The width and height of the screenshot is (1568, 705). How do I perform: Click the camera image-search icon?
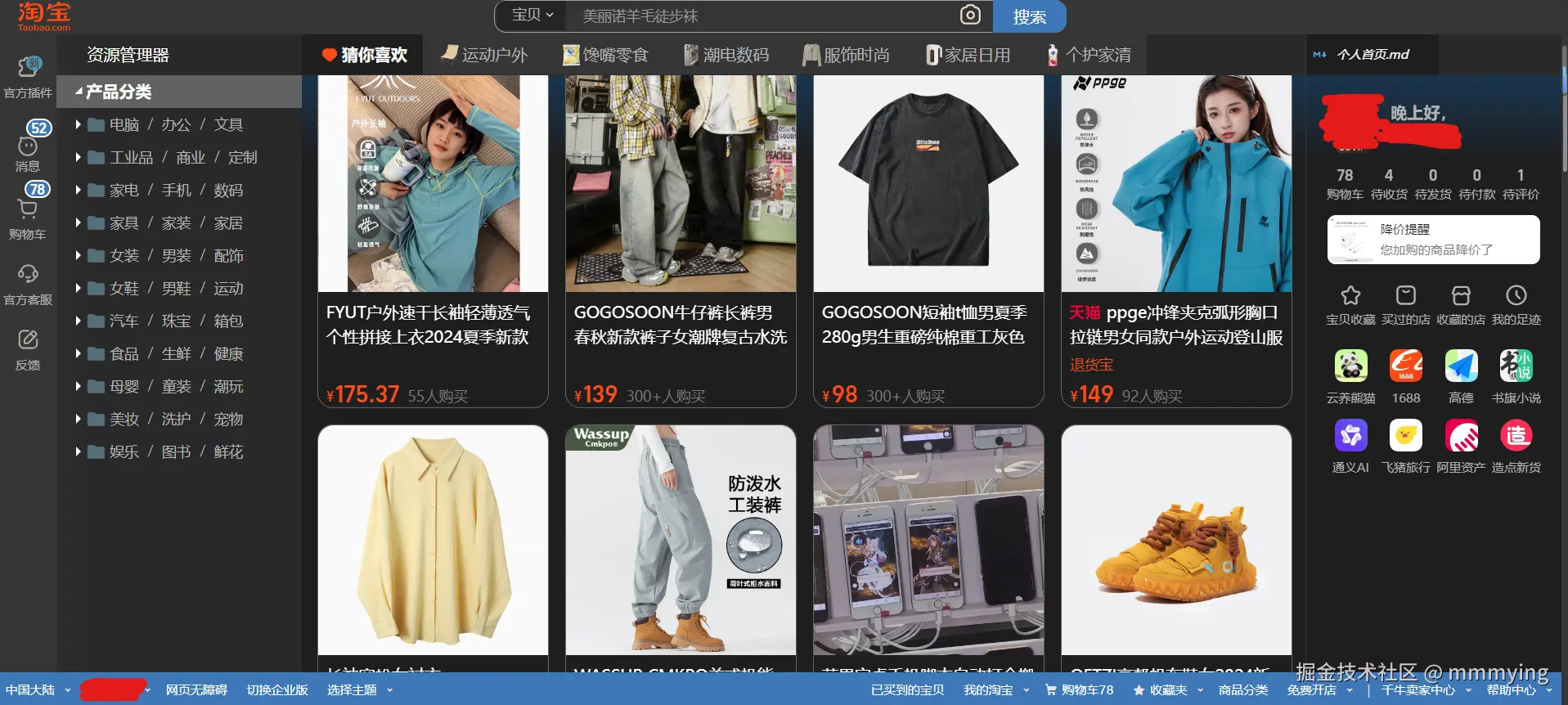(970, 16)
